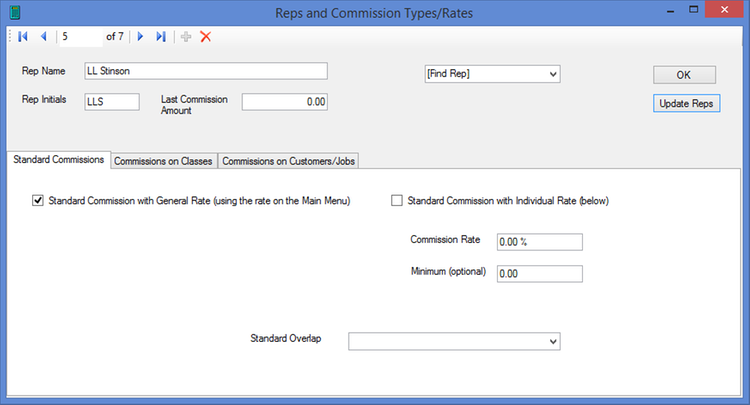Viewport: 750px width, 405px height.
Task: Click the 'of 7' record count text
Action: 115,37
